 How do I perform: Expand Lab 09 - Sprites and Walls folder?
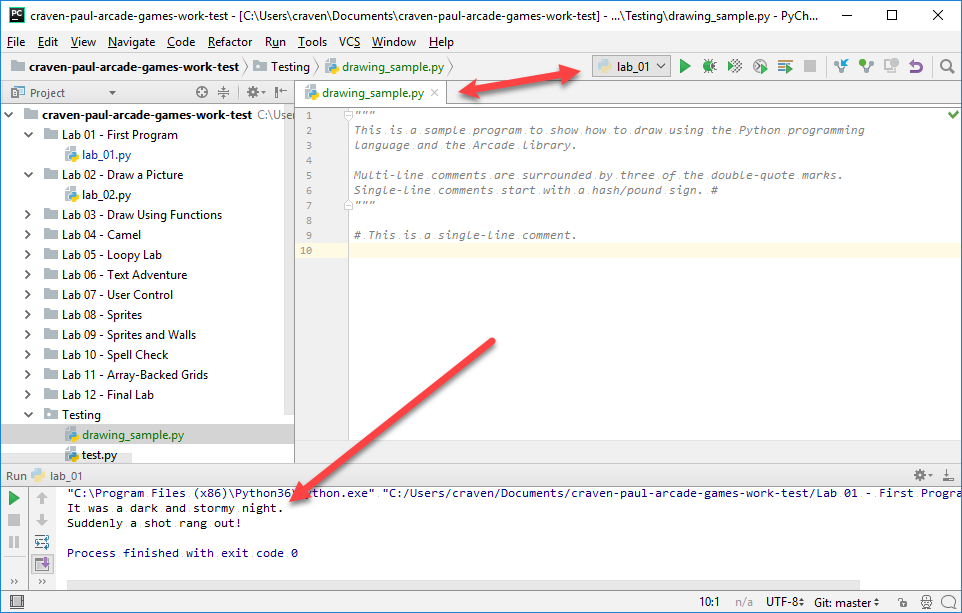28,335
